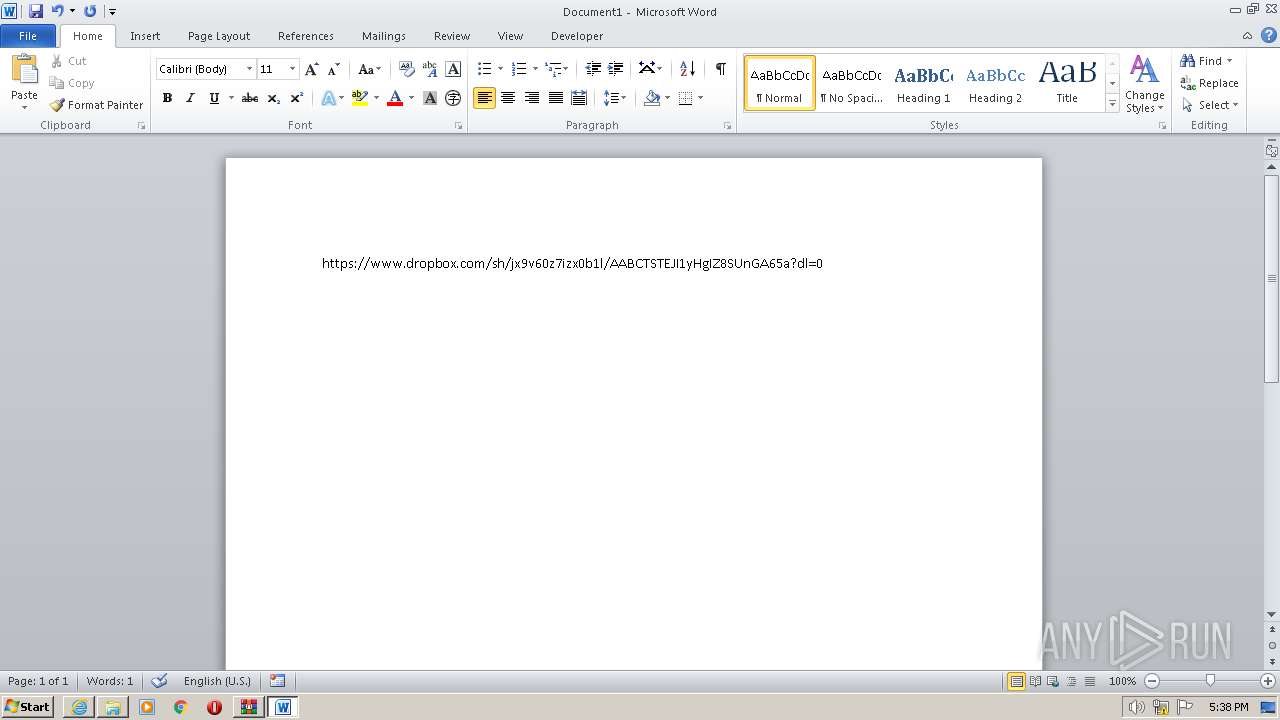Click the Grow Font icon

coord(312,69)
